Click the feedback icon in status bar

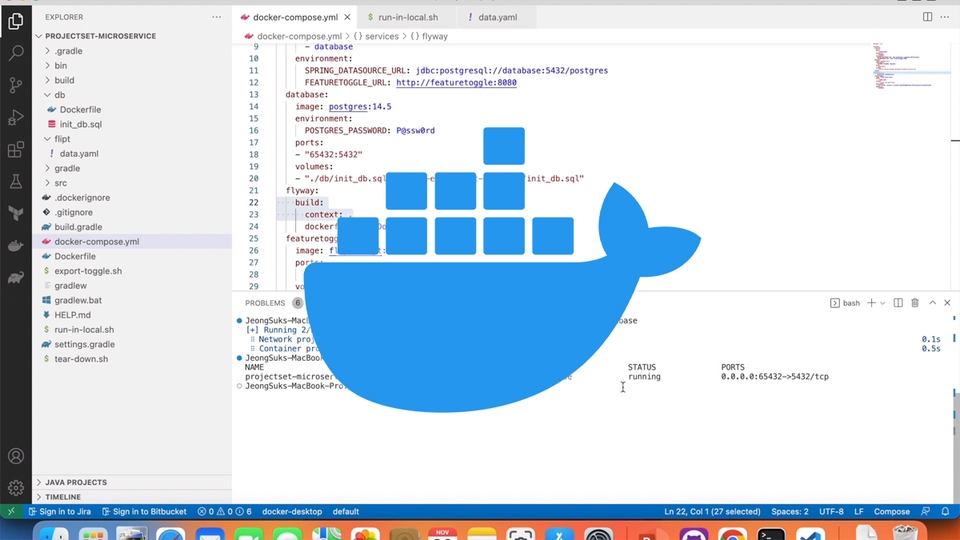click(x=926, y=512)
